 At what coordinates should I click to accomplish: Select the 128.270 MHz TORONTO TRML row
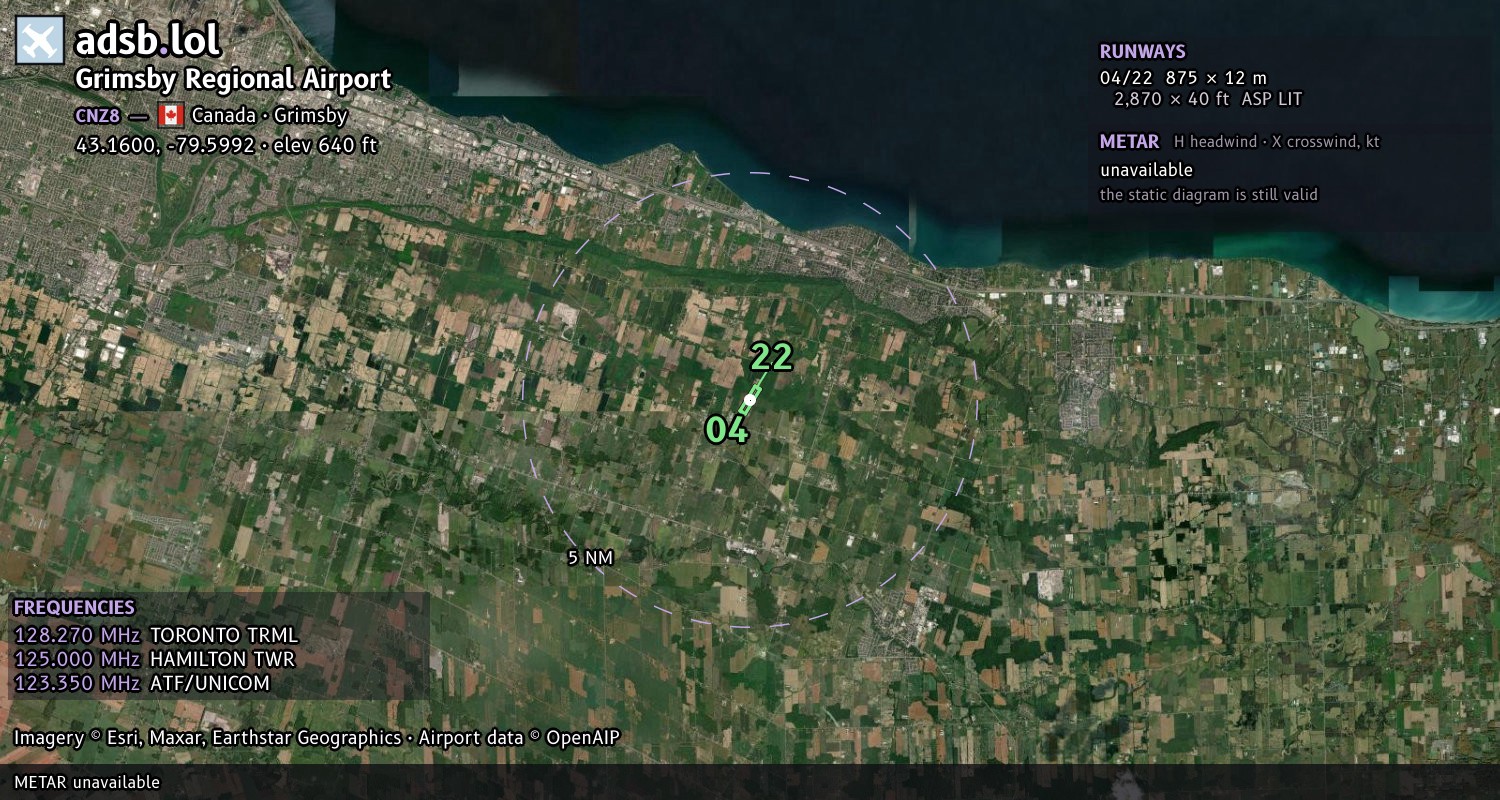[156, 635]
